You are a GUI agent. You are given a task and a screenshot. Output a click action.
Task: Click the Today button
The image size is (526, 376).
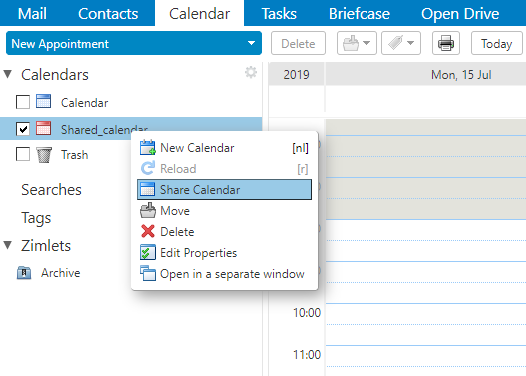(x=496, y=43)
